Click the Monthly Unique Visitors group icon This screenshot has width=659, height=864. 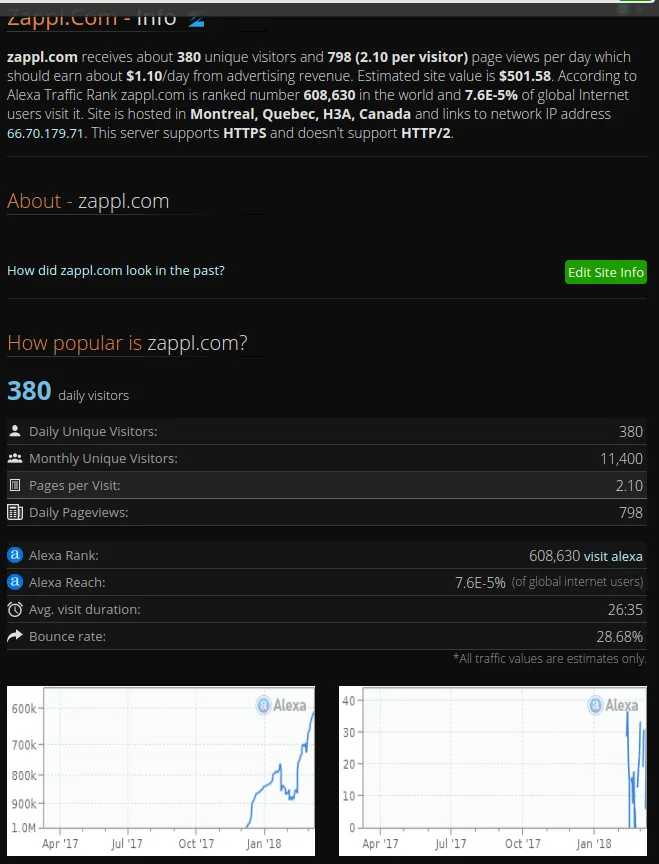click(x=15, y=458)
